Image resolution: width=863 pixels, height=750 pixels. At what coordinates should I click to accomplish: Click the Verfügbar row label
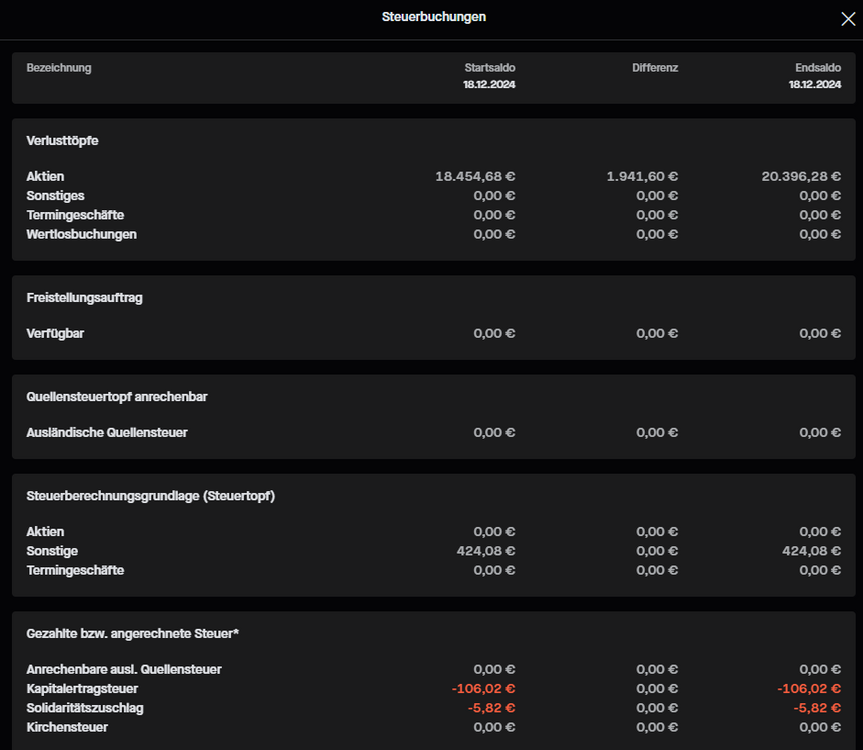point(55,333)
